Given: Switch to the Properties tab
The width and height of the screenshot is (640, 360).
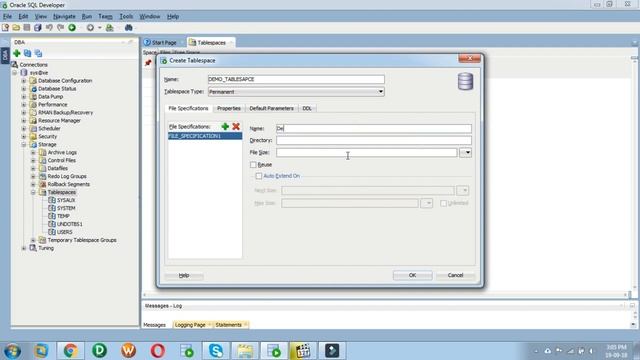Looking at the screenshot, I should [x=229, y=108].
